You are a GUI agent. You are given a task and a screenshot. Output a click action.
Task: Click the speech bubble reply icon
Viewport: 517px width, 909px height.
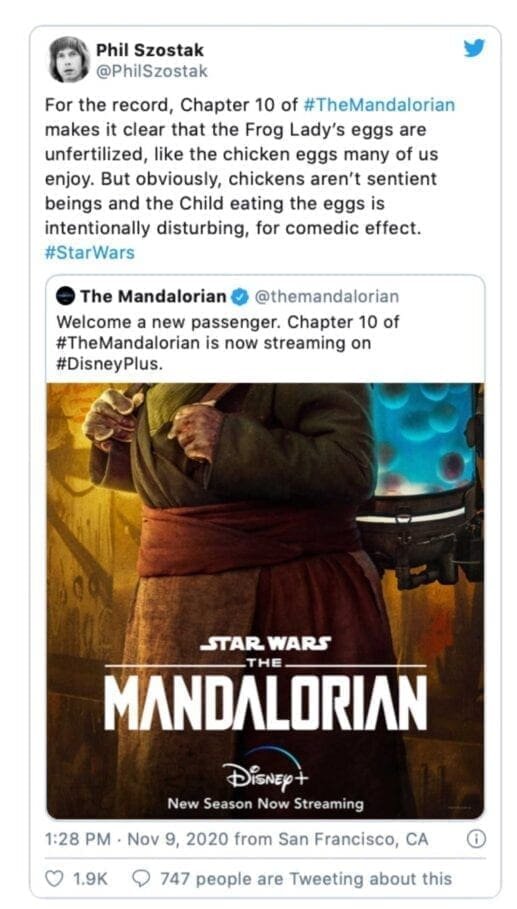pyautogui.click(x=141, y=878)
